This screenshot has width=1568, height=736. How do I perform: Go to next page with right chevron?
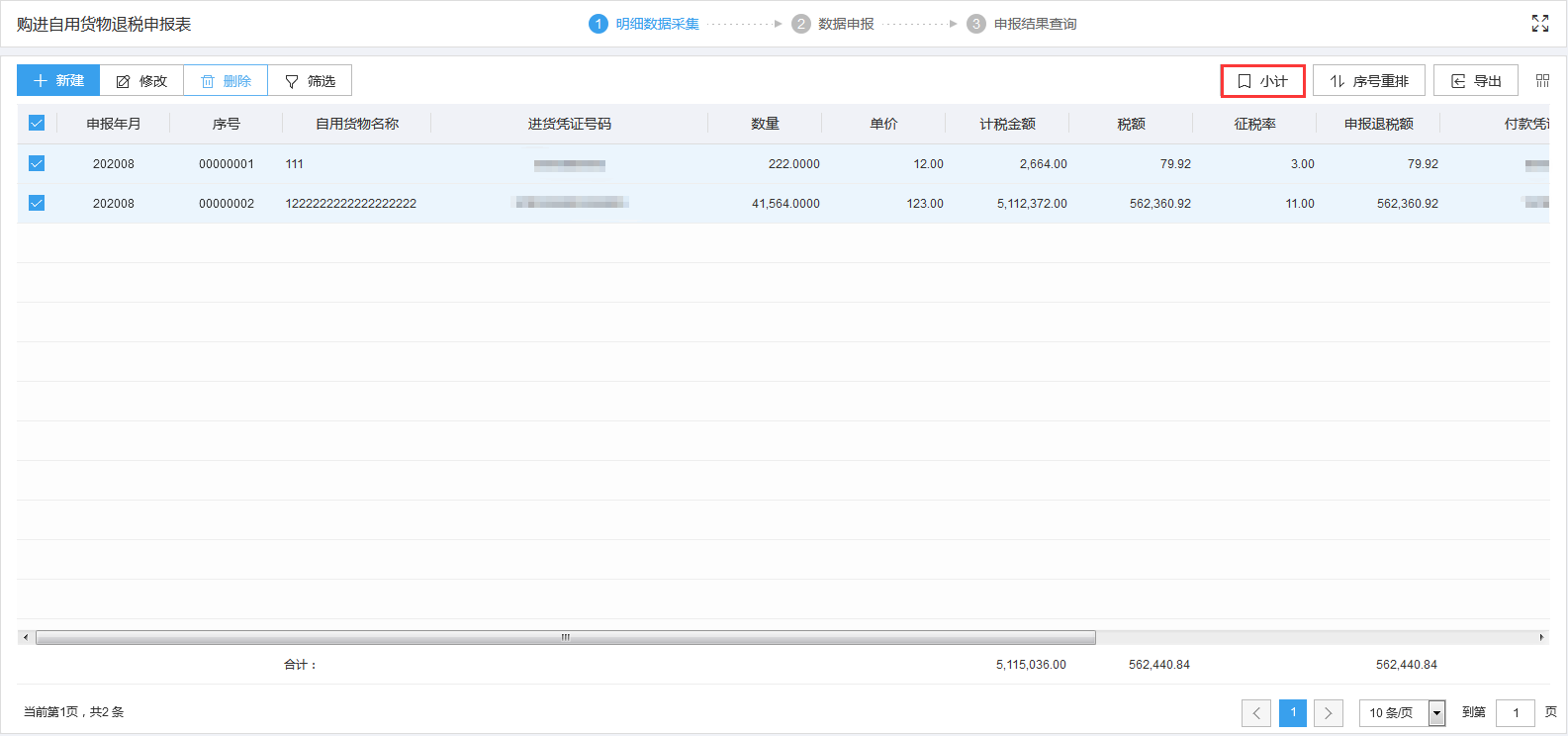[x=1329, y=712]
